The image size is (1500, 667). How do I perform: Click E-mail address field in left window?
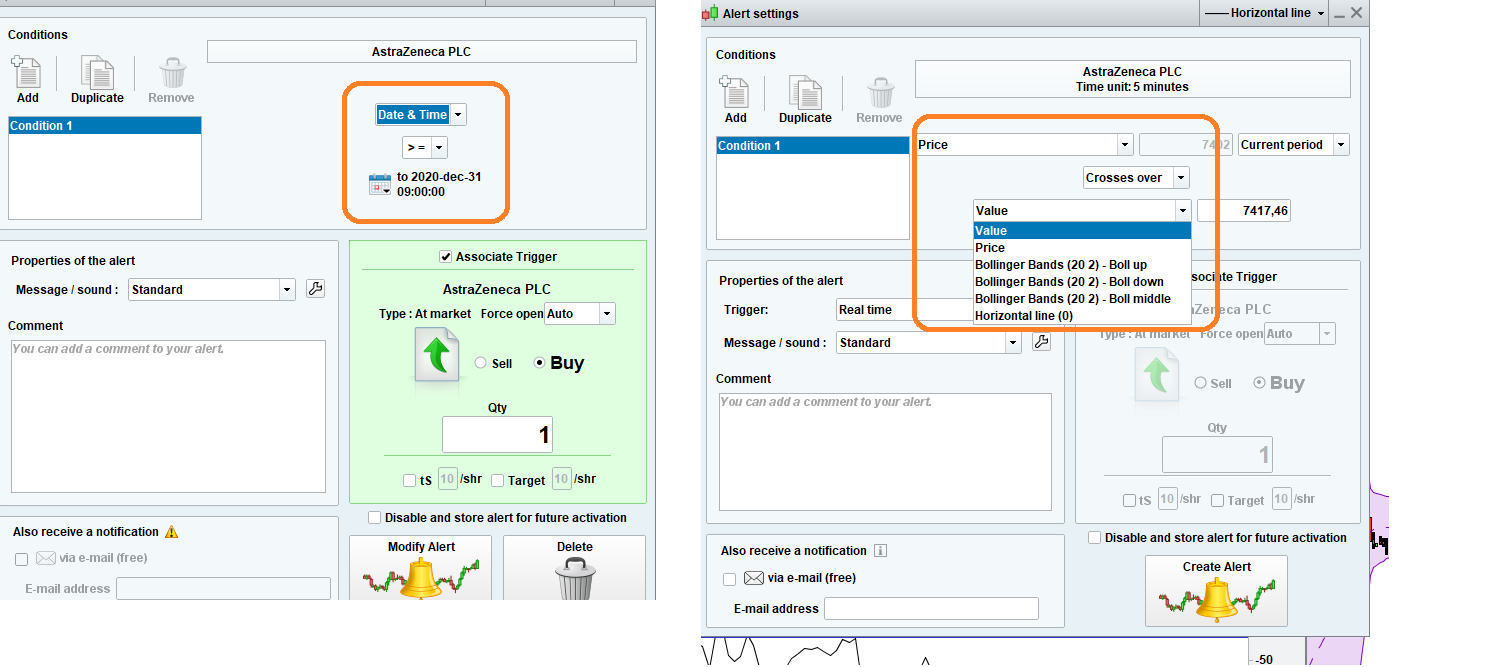[223, 588]
